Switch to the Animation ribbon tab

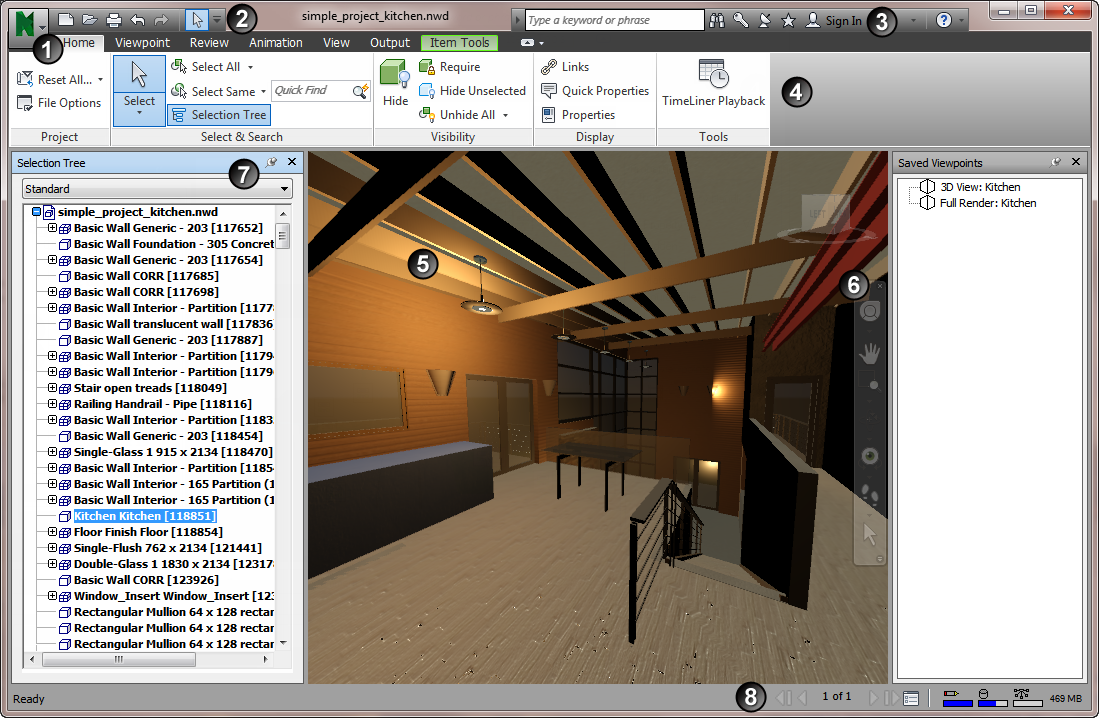[x=275, y=43]
